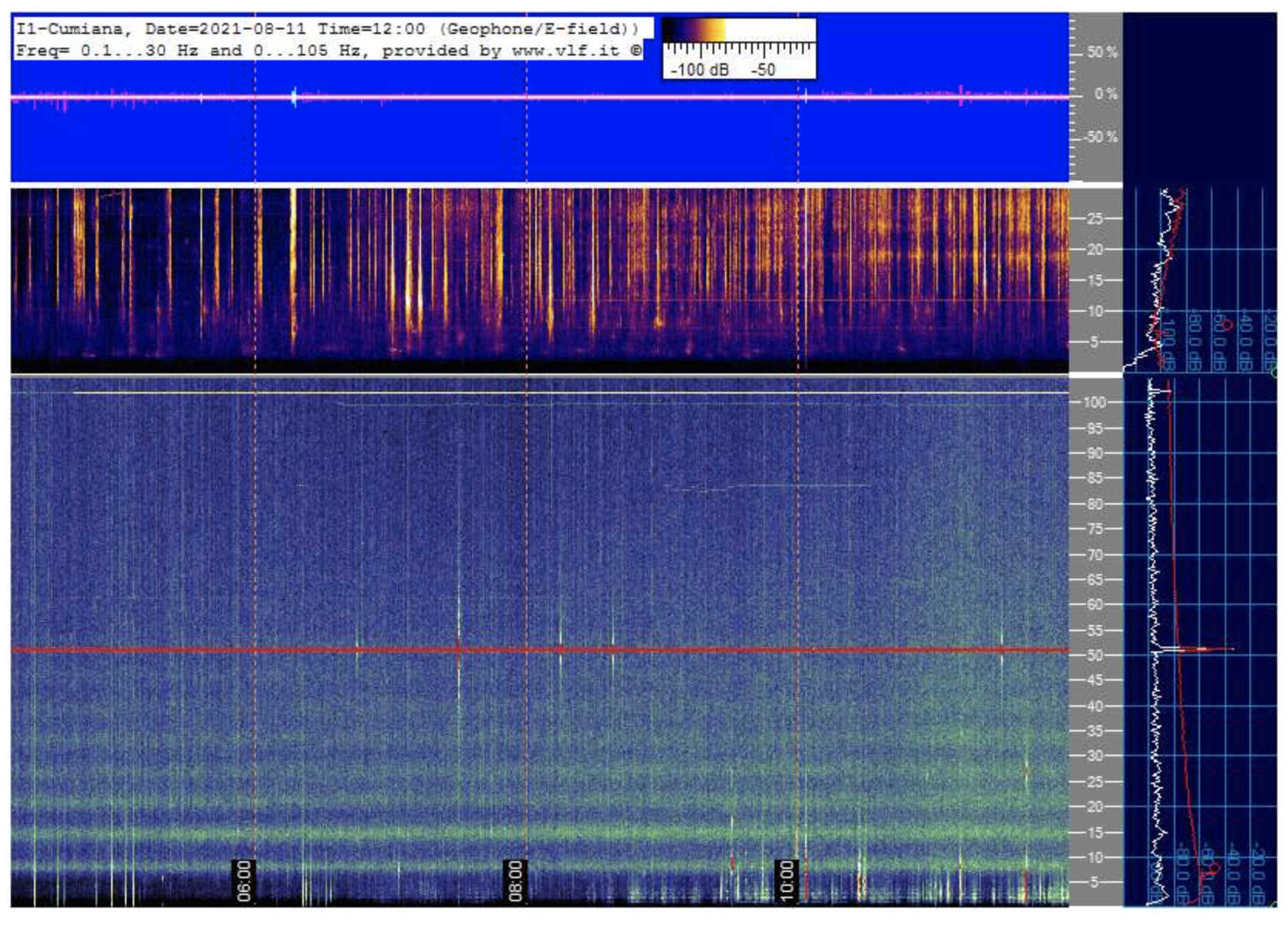Click the 45 Hz label on the lower spectrogram axis

(1095, 681)
